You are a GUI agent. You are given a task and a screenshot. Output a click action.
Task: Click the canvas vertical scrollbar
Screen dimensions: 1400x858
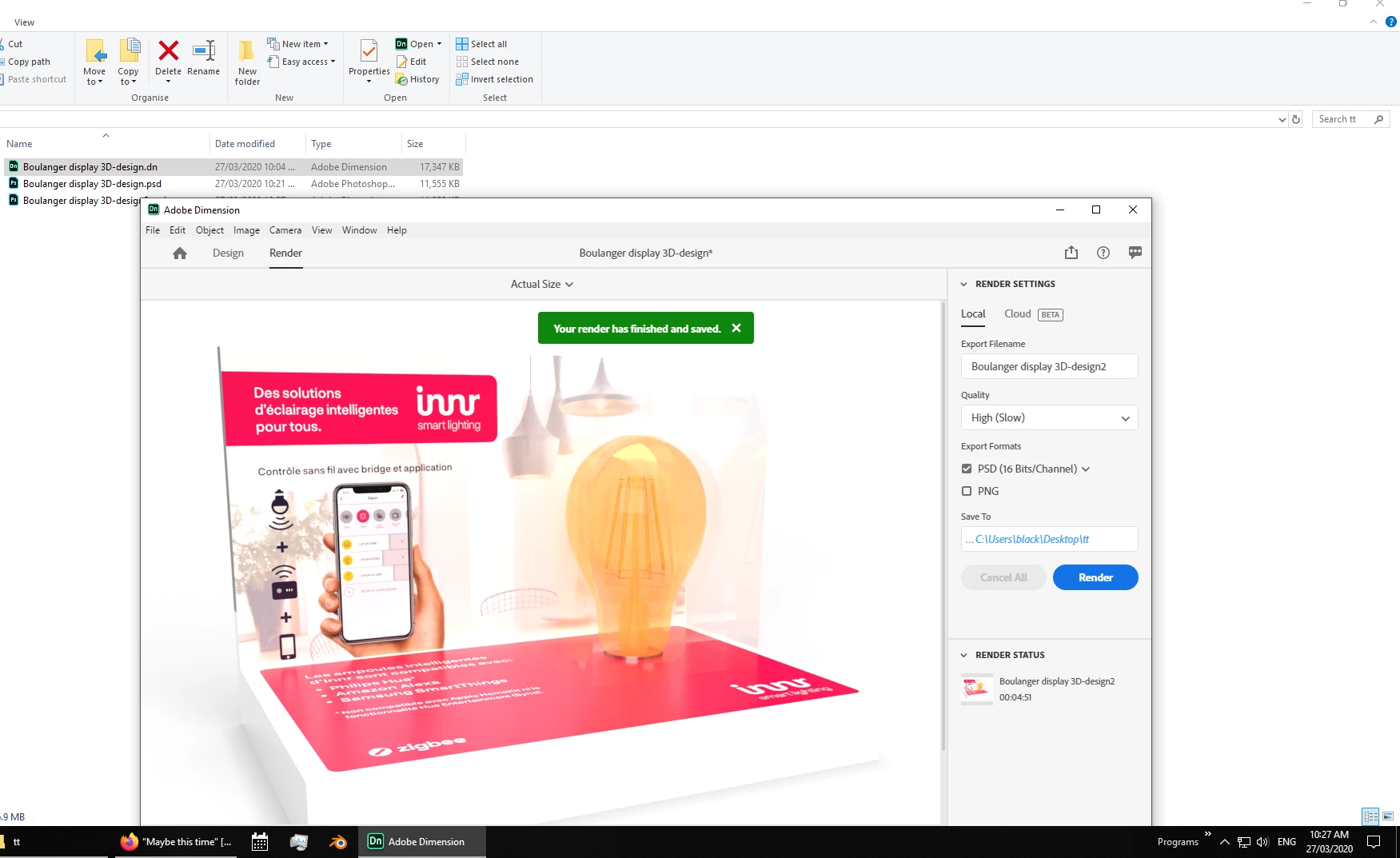[x=943, y=528]
